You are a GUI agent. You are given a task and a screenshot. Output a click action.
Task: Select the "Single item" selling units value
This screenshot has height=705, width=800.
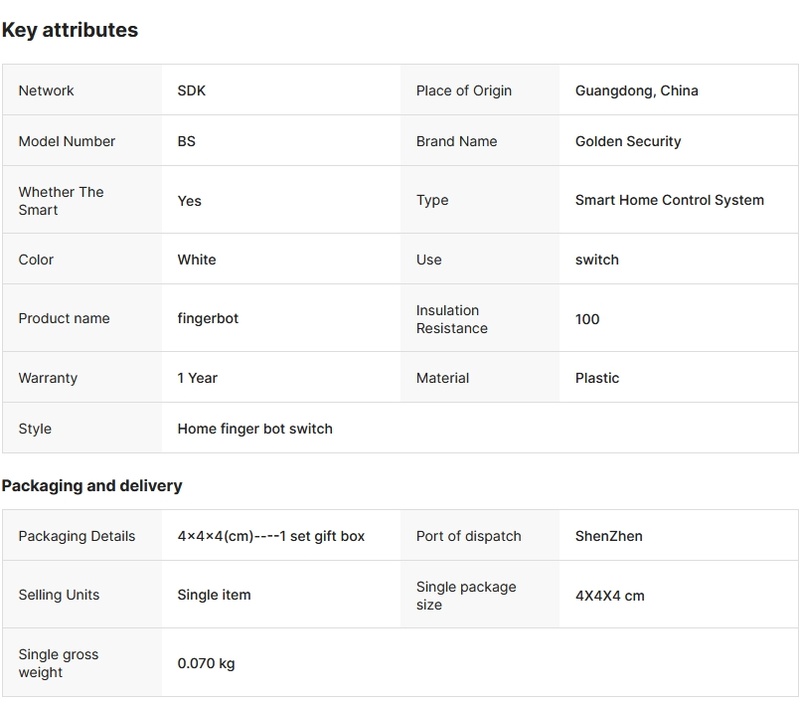pos(214,595)
